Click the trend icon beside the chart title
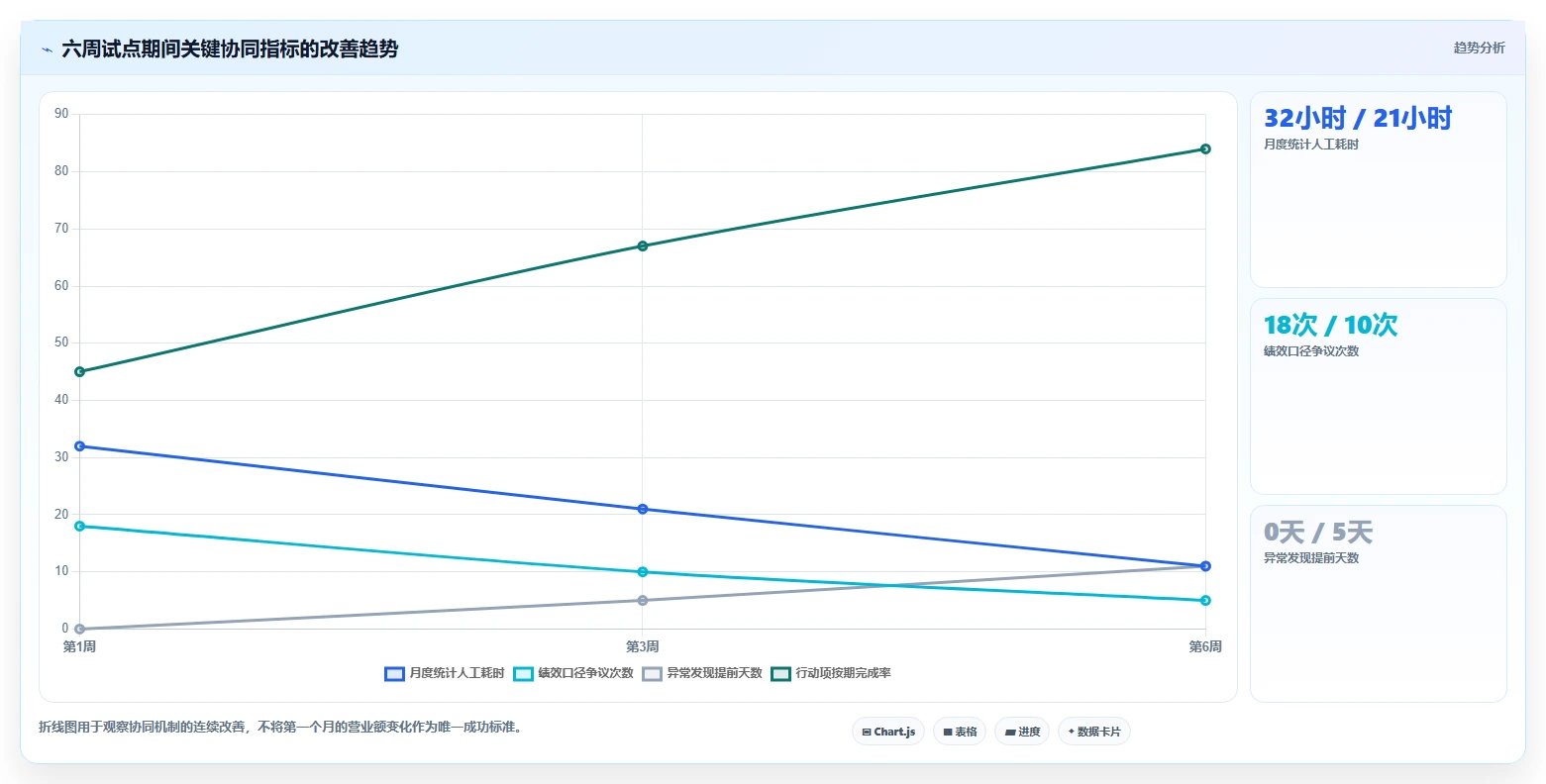The height and width of the screenshot is (784, 1546). click(x=47, y=49)
